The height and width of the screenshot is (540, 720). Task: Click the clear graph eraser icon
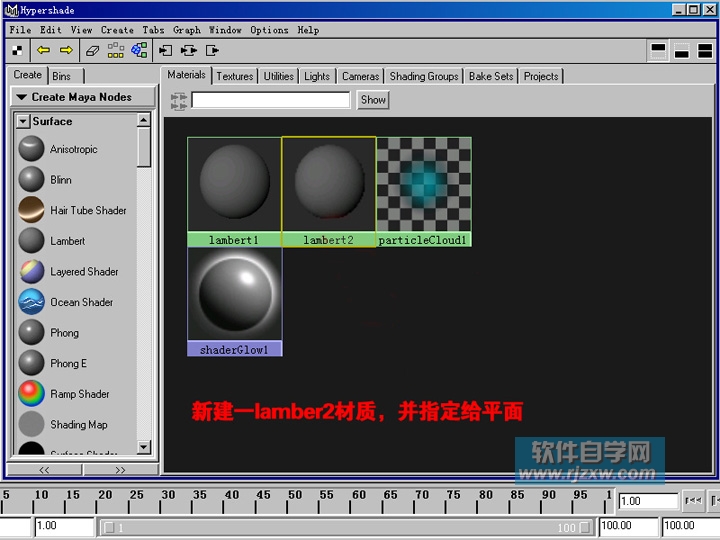[93, 51]
